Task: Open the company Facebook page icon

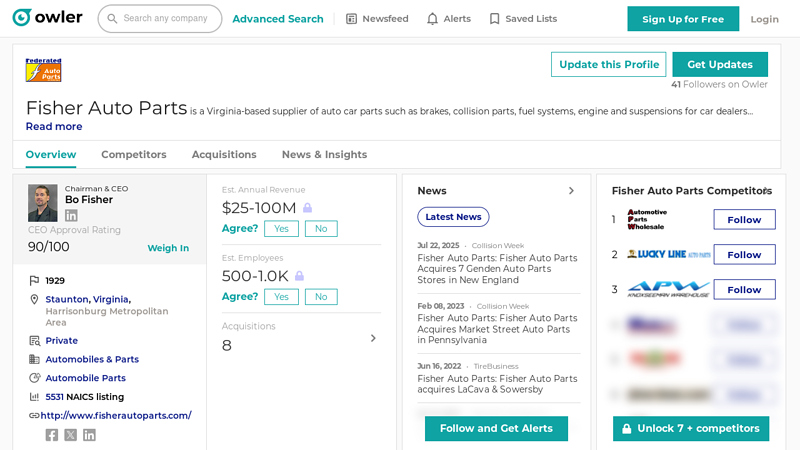Action: 52,435
